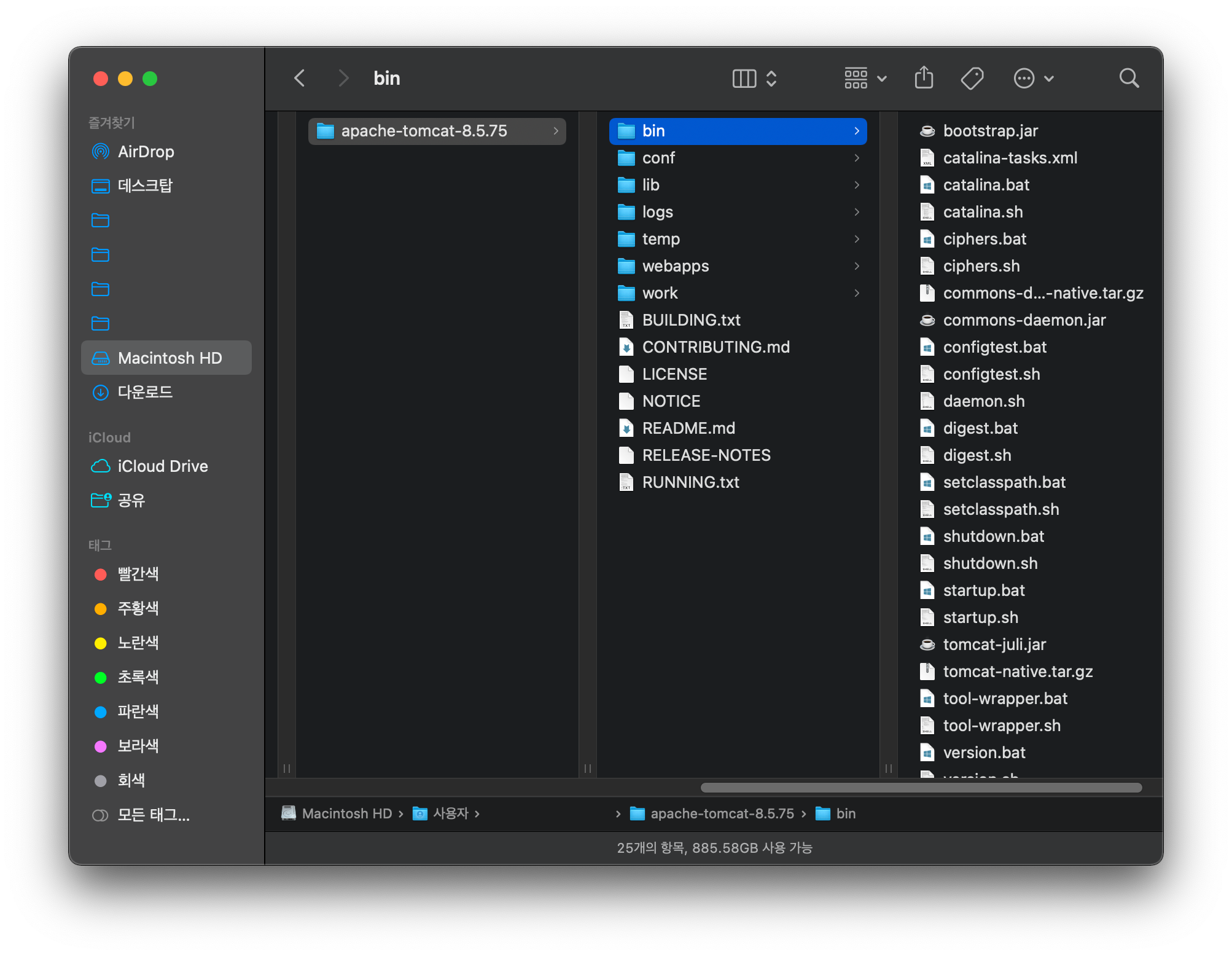Click the horizontal scrollbar
The width and height of the screenshot is (1232, 956).
point(921,788)
